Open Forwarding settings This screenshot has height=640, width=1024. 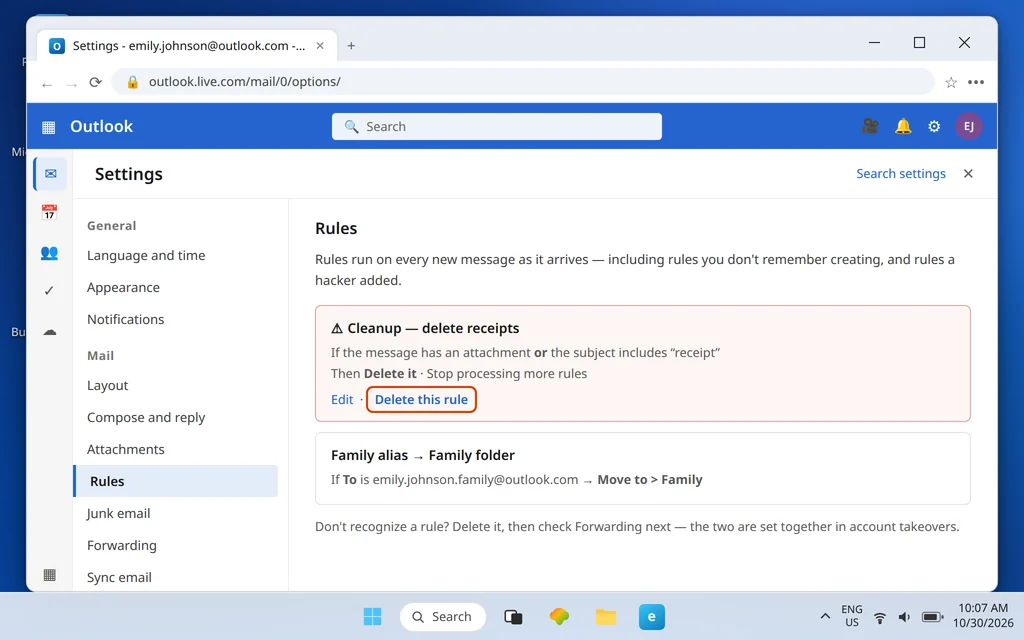[121, 545]
